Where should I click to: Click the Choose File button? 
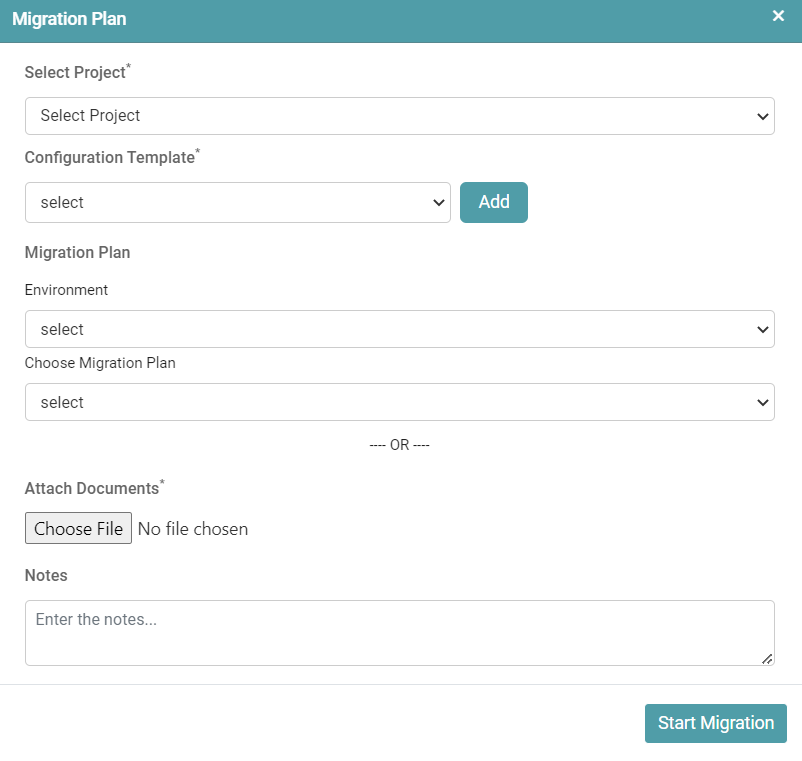(x=78, y=529)
